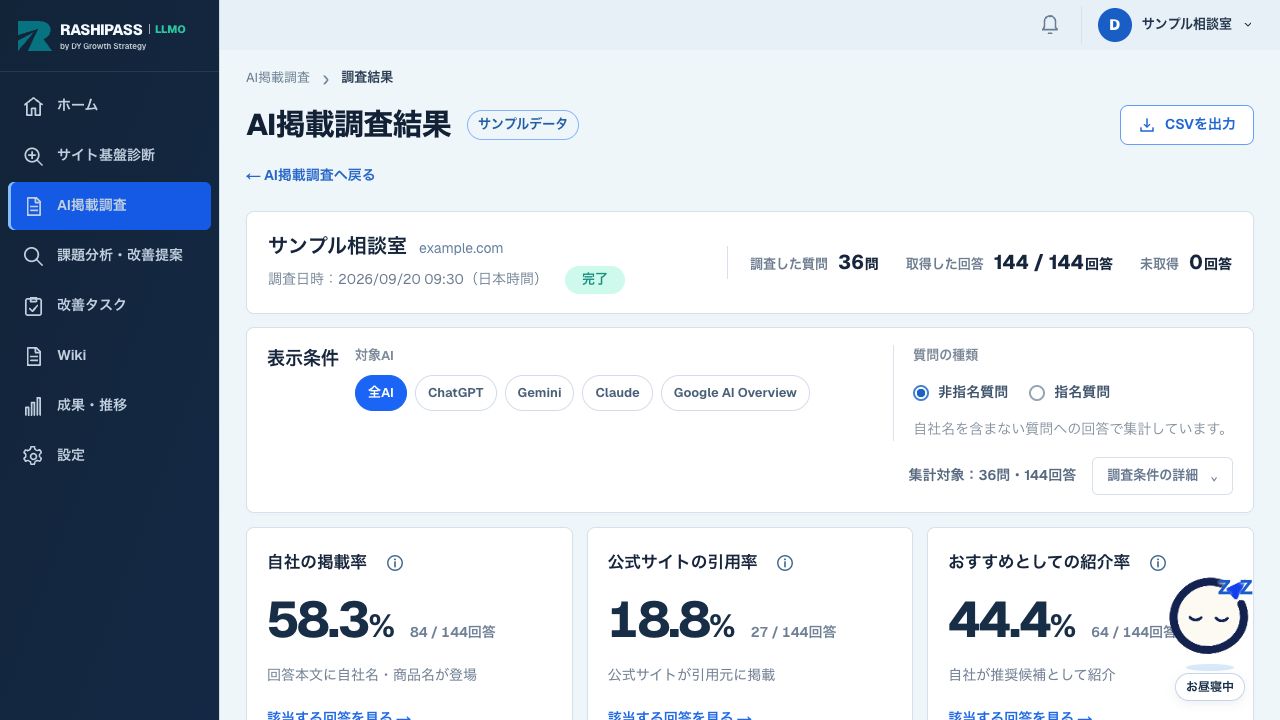Click the sleeping mascot chat icon
The image size is (1280, 720).
[x=1210, y=616]
